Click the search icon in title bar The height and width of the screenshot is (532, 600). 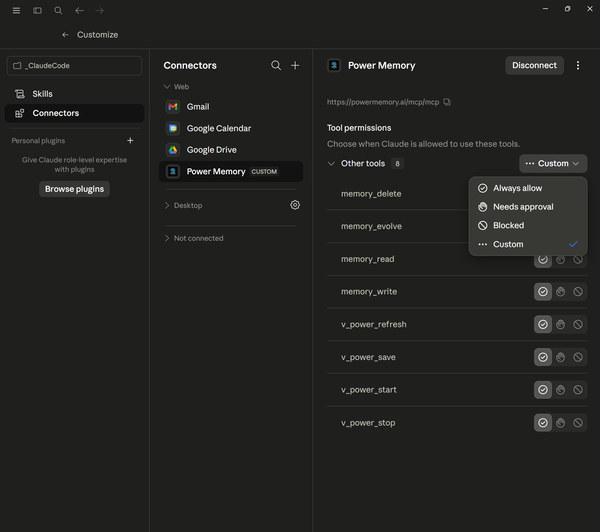coord(58,10)
